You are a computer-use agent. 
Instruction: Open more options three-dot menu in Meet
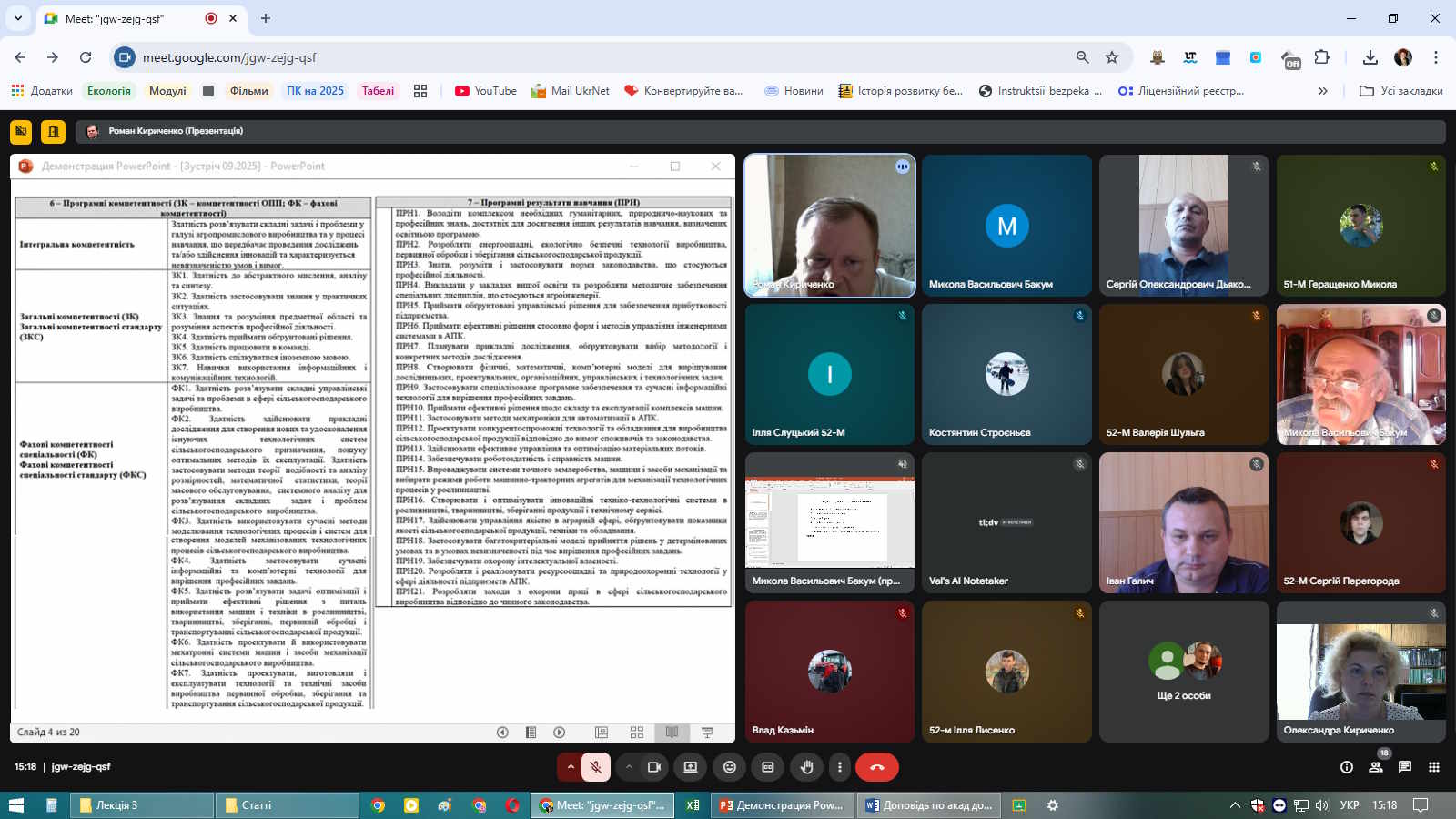pyautogui.click(x=840, y=767)
